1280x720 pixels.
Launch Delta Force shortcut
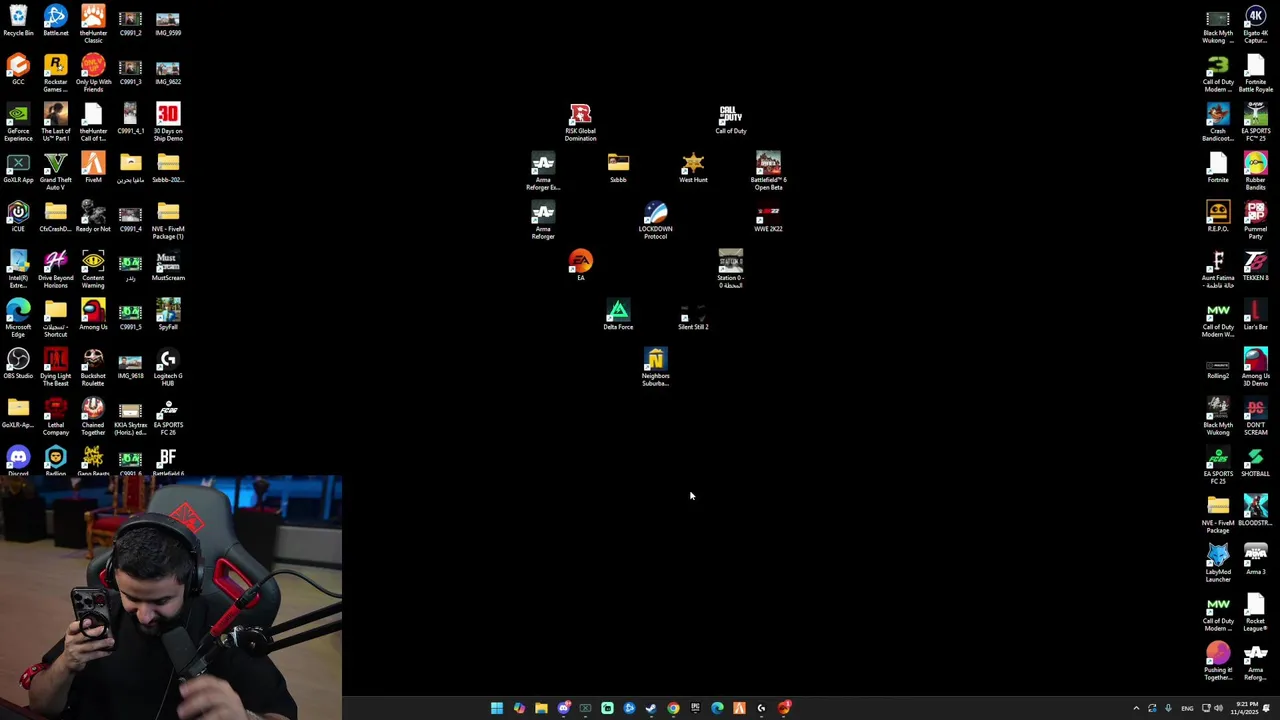(x=618, y=314)
